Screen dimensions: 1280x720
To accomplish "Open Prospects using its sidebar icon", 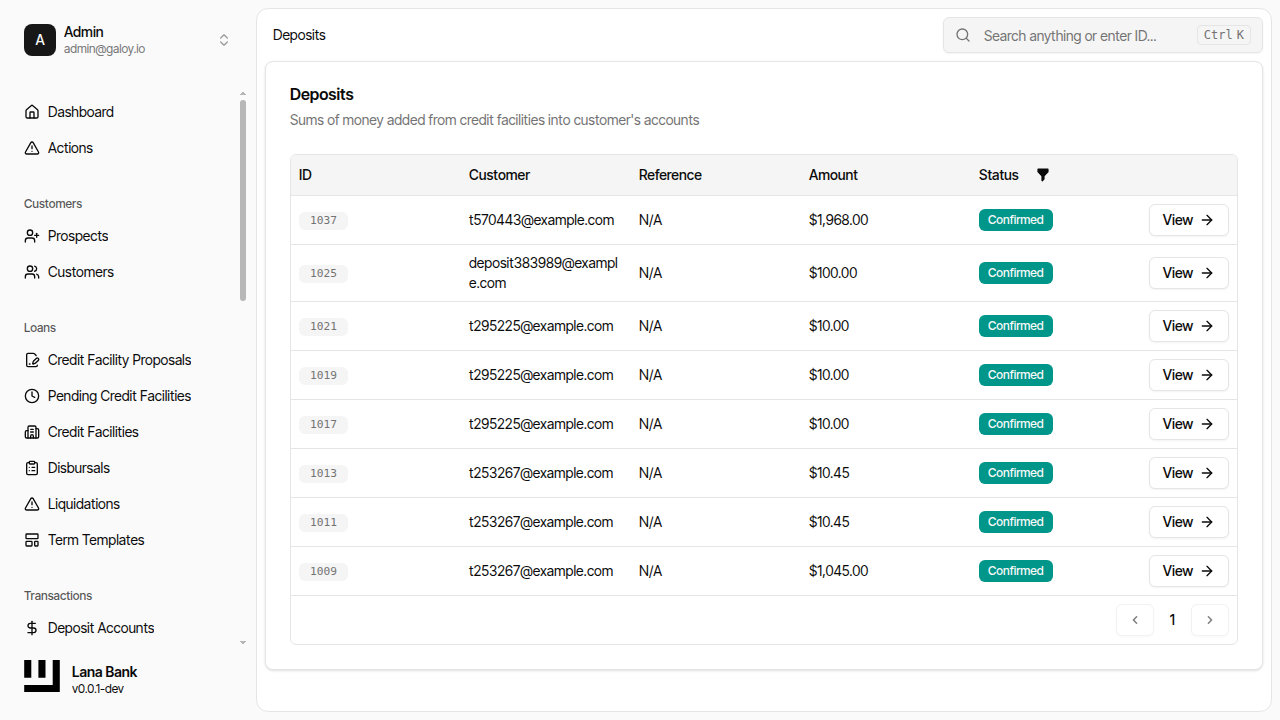I will click(x=31, y=235).
